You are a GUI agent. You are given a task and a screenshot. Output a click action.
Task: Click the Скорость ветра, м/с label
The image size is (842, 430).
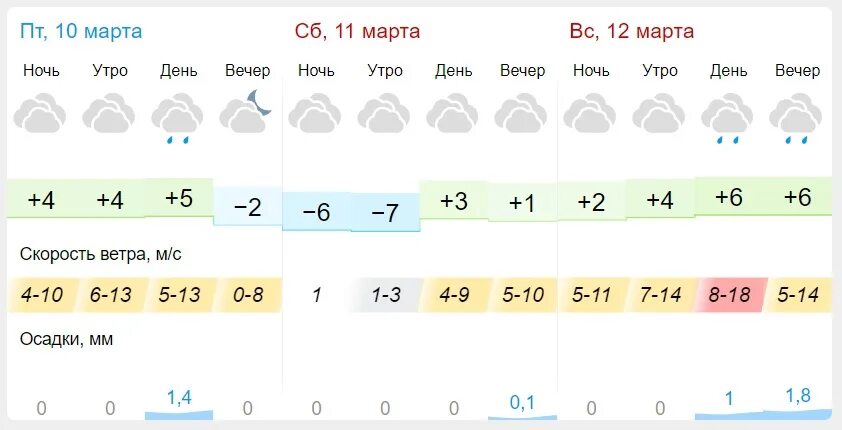pos(100,254)
